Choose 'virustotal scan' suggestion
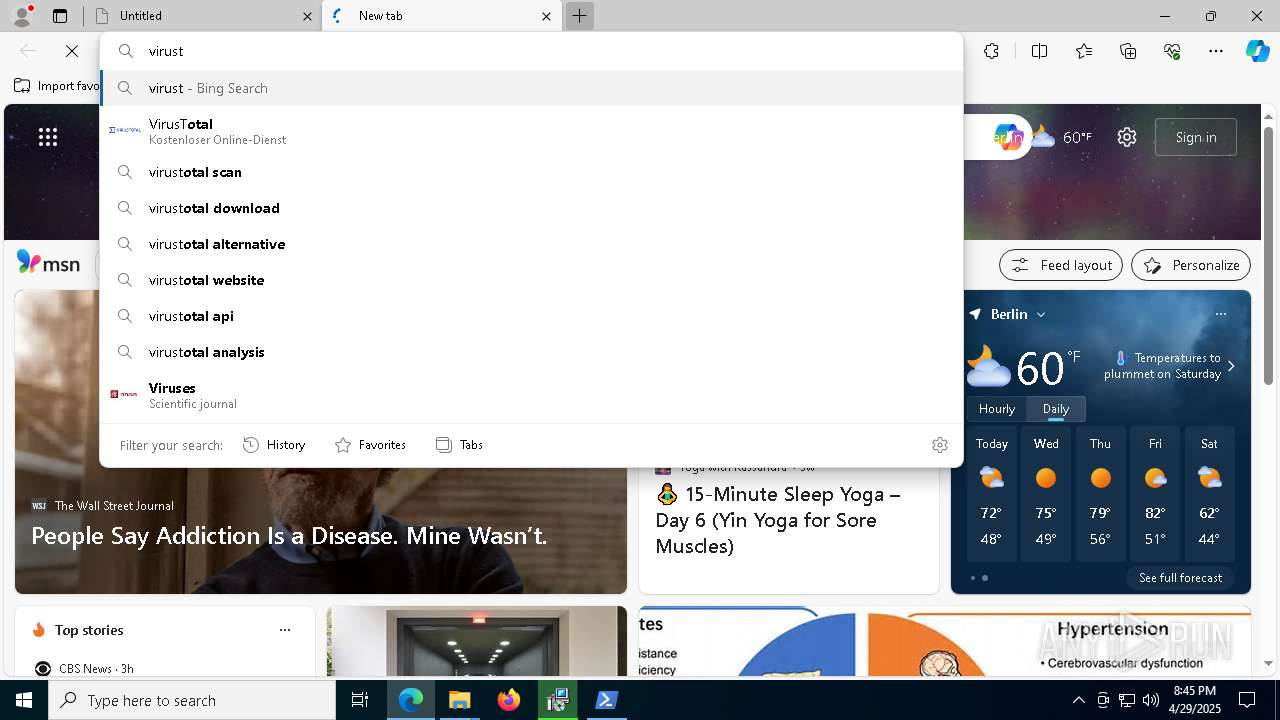 [531, 172]
